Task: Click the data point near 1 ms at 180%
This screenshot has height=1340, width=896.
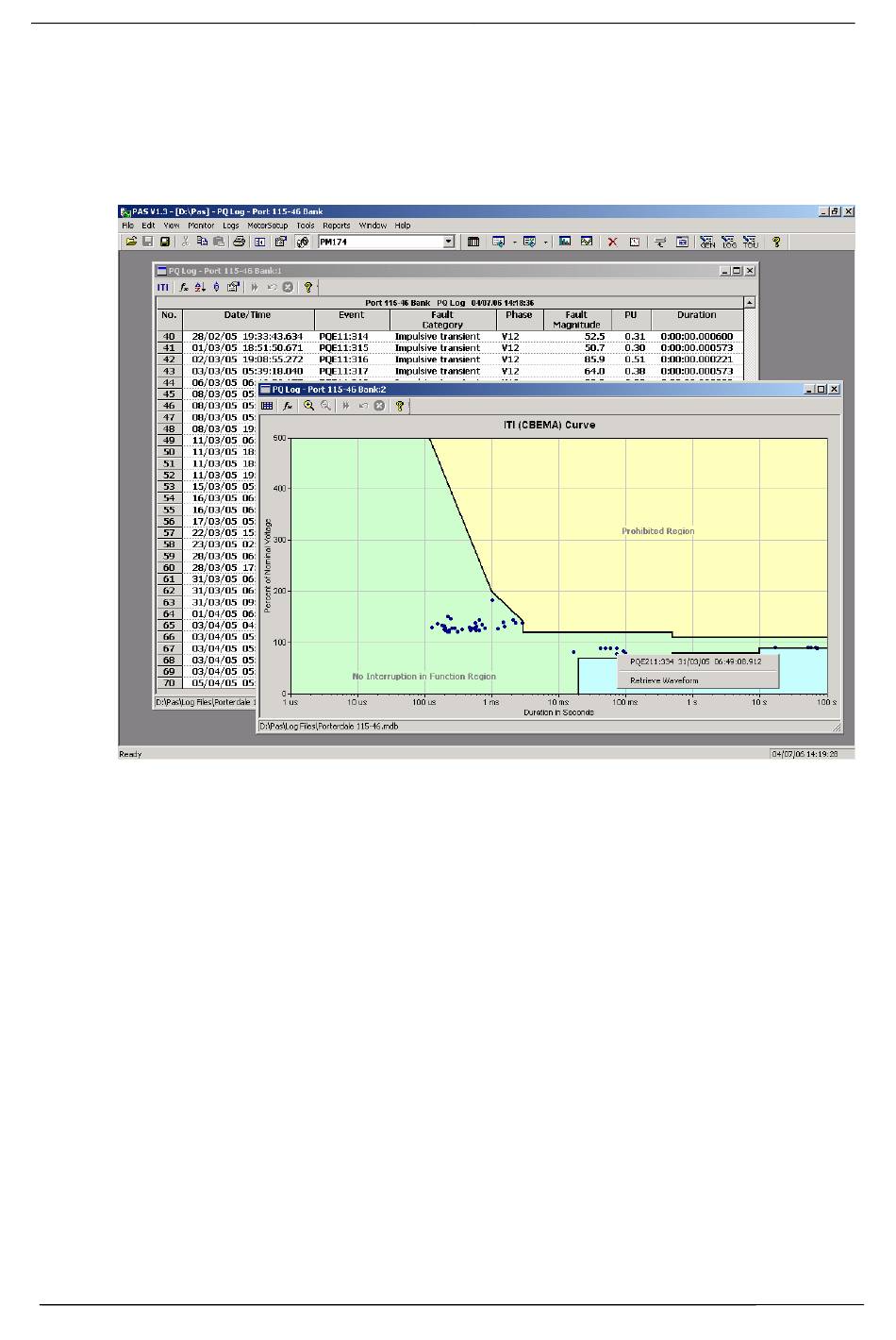Action: 492,600
